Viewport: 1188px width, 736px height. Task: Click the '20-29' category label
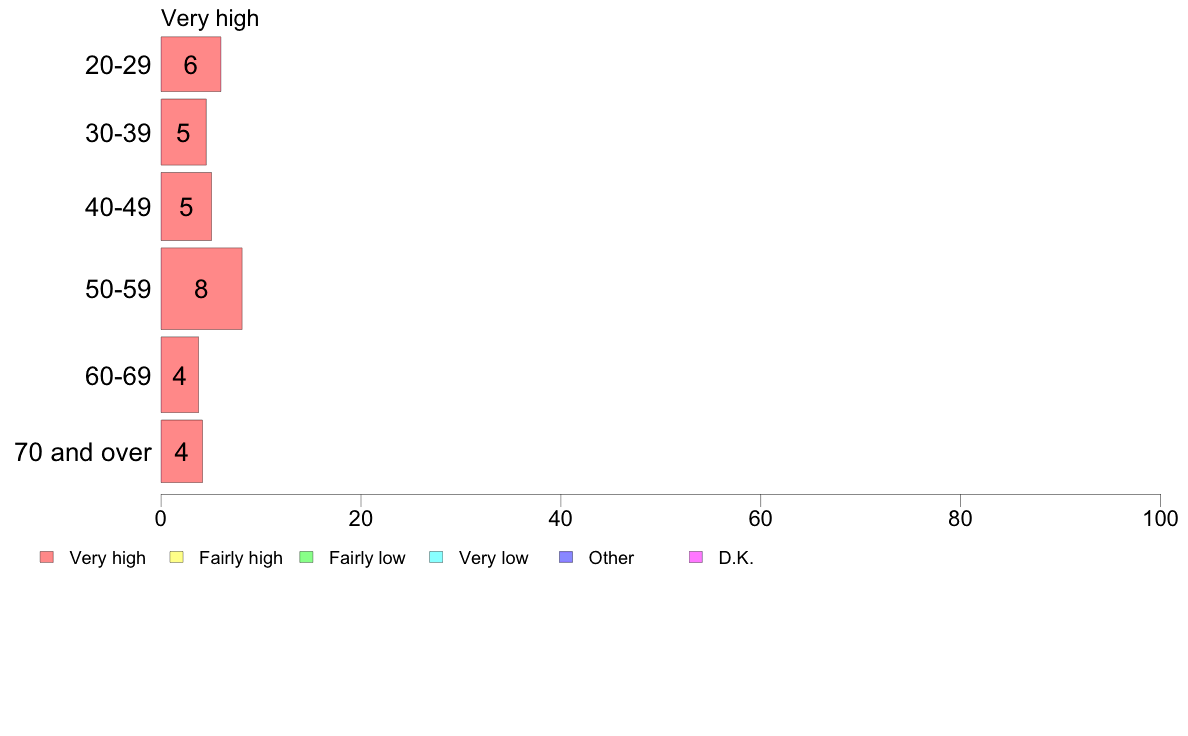click(118, 65)
